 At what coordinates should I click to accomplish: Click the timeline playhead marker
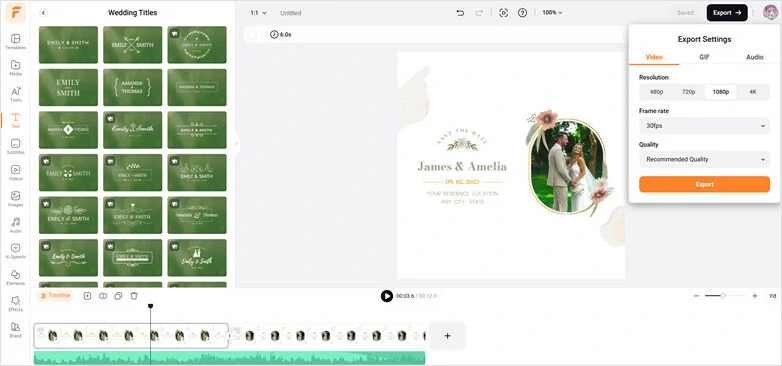pyautogui.click(x=150, y=306)
